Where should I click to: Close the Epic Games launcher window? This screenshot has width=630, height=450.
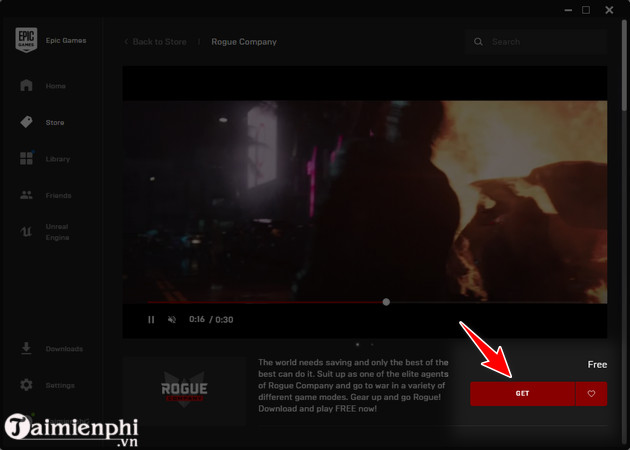[x=609, y=10]
